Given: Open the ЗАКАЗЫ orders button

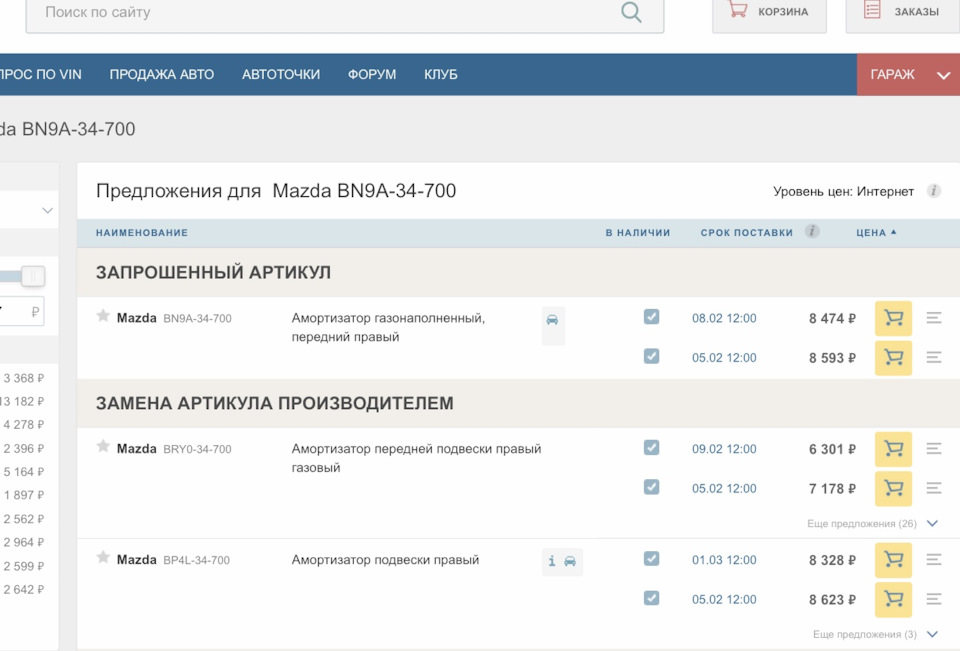Looking at the screenshot, I should (902, 12).
